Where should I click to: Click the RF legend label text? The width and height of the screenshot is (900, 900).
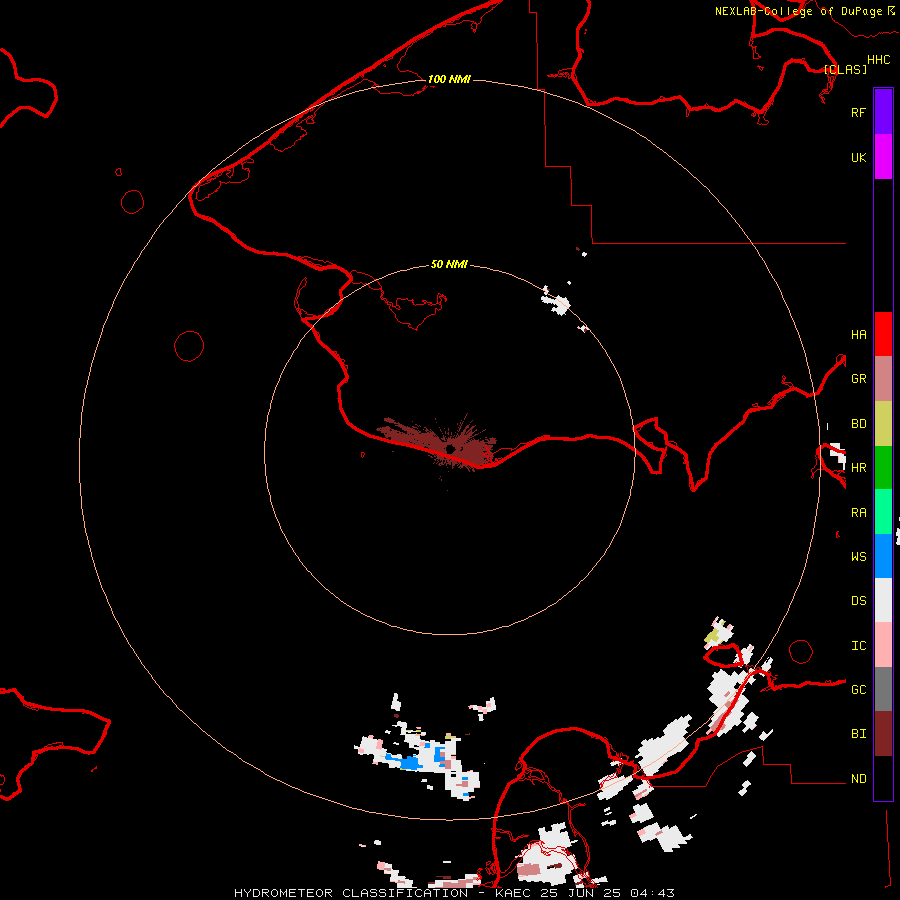click(x=858, y=112)
